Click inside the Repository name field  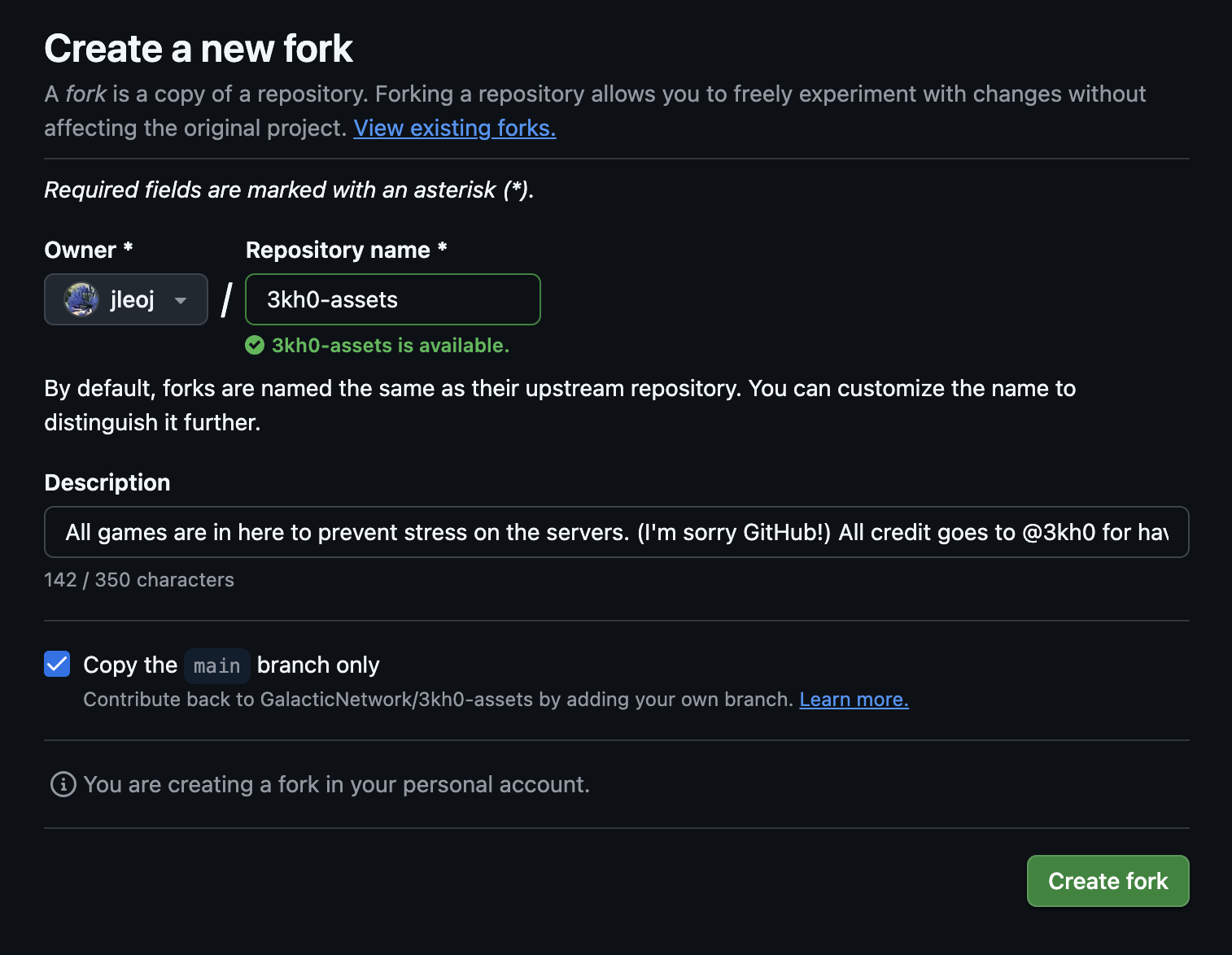tap(392, 299)
